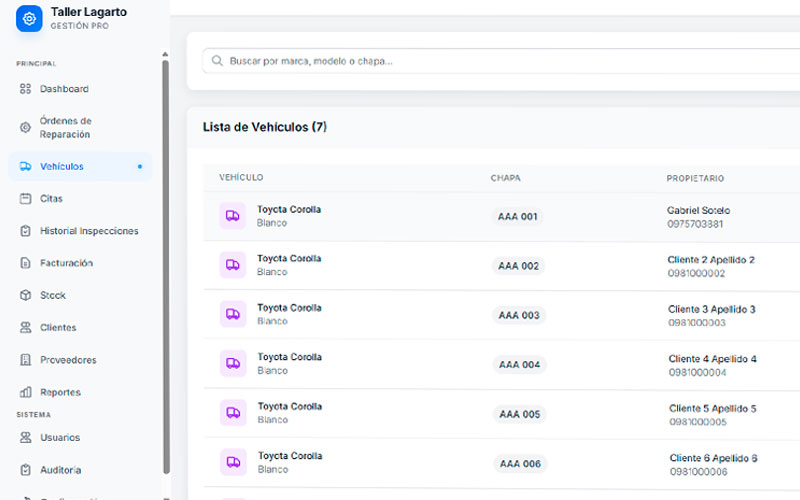800x500 pixels.
Task: Open owner Gabriel Sotelo's entry
Action: pos(698,211)
